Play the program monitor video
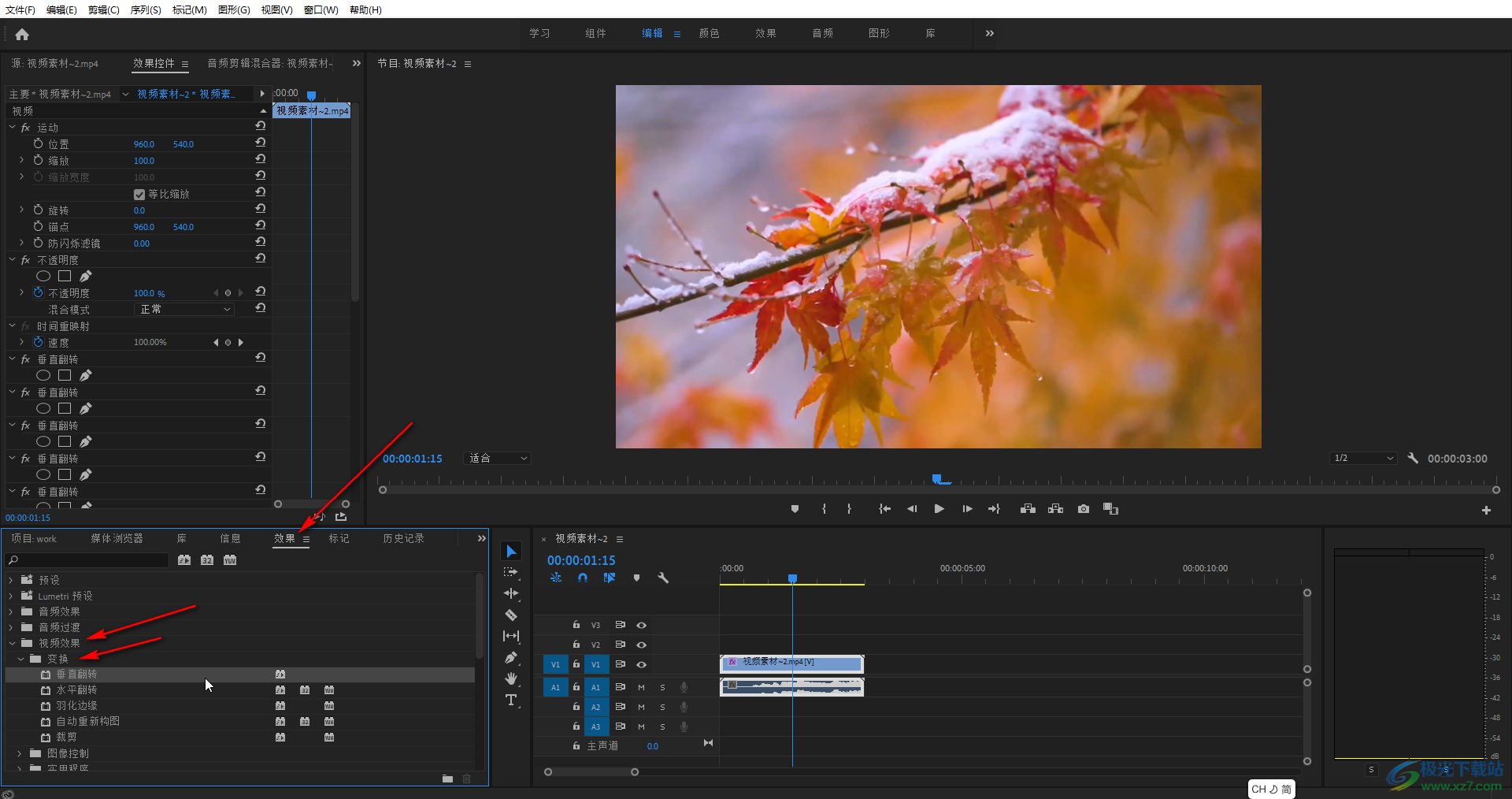This screenshot has height=799, width=1512. tap(939, 509)
